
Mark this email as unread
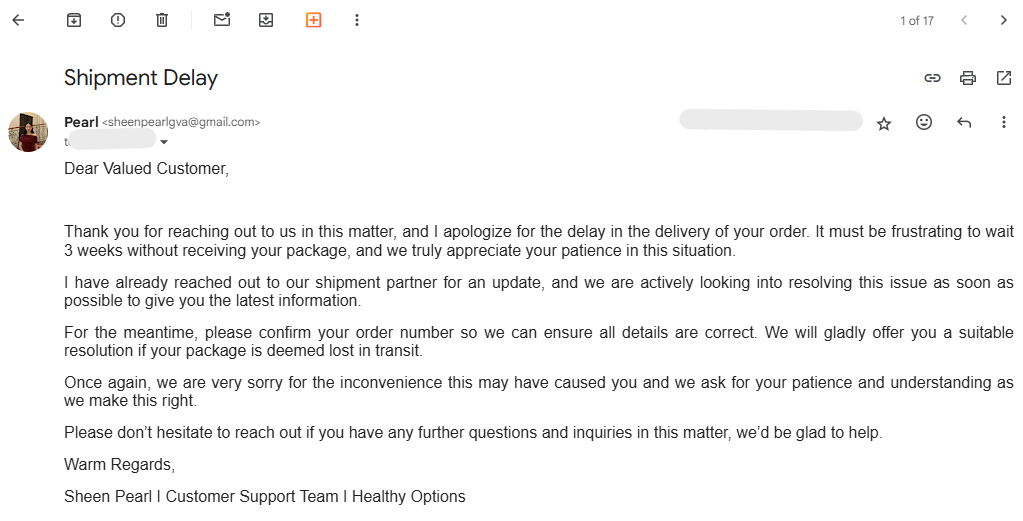[222, 20]
